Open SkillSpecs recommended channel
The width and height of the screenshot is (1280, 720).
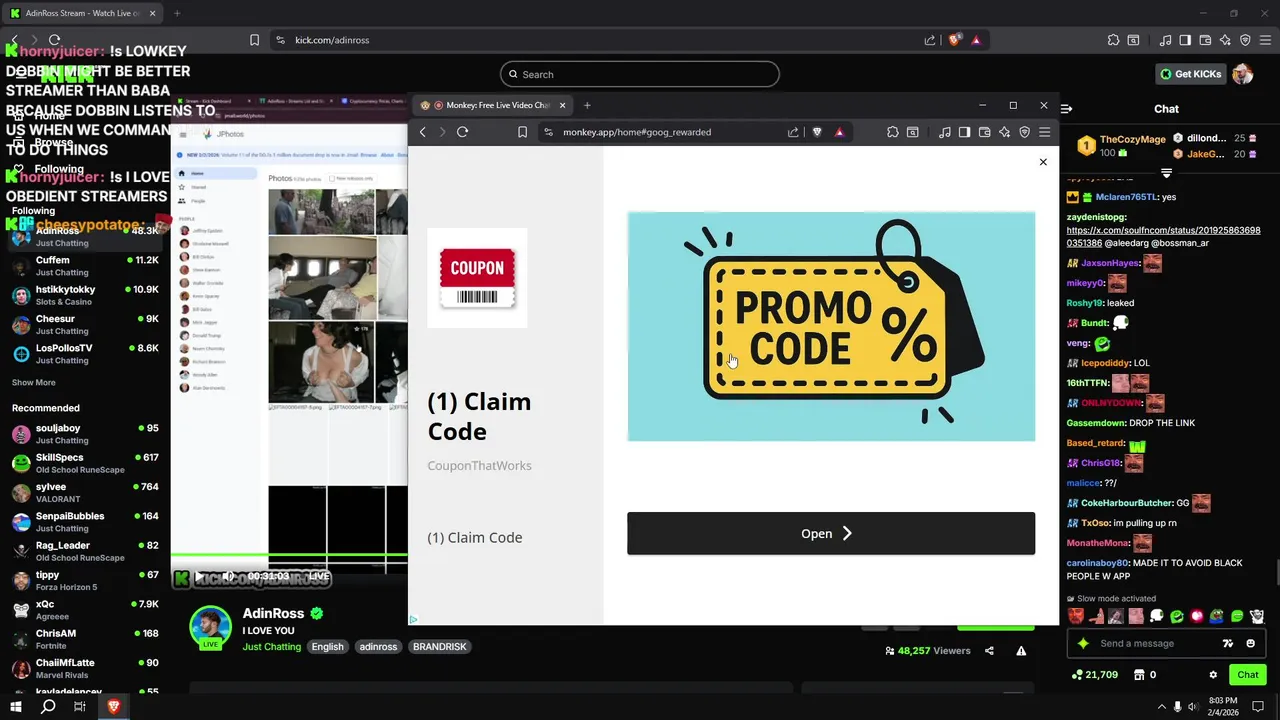click(85, 463)
